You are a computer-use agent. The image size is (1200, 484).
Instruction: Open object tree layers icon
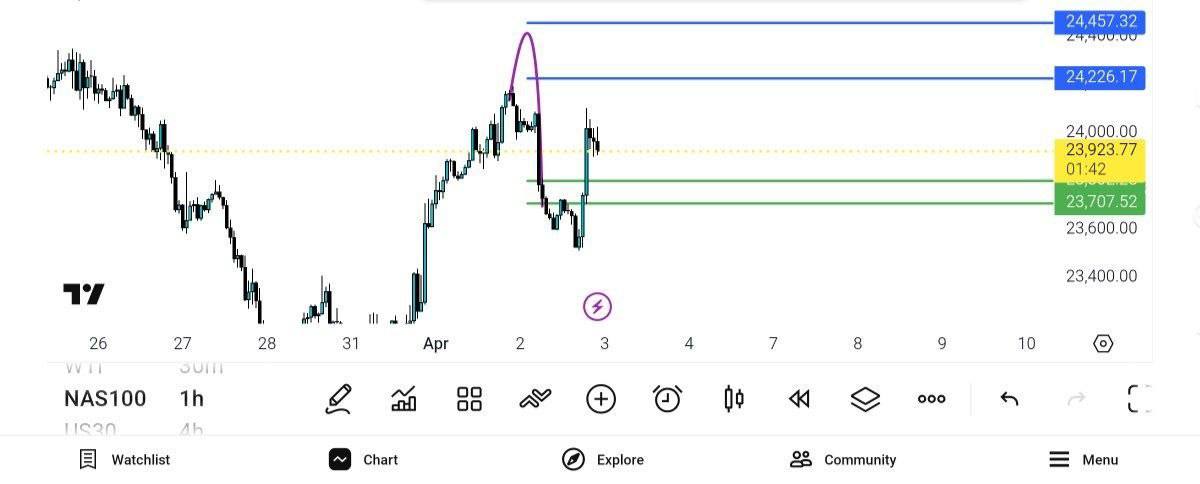(x=865, y=399)
